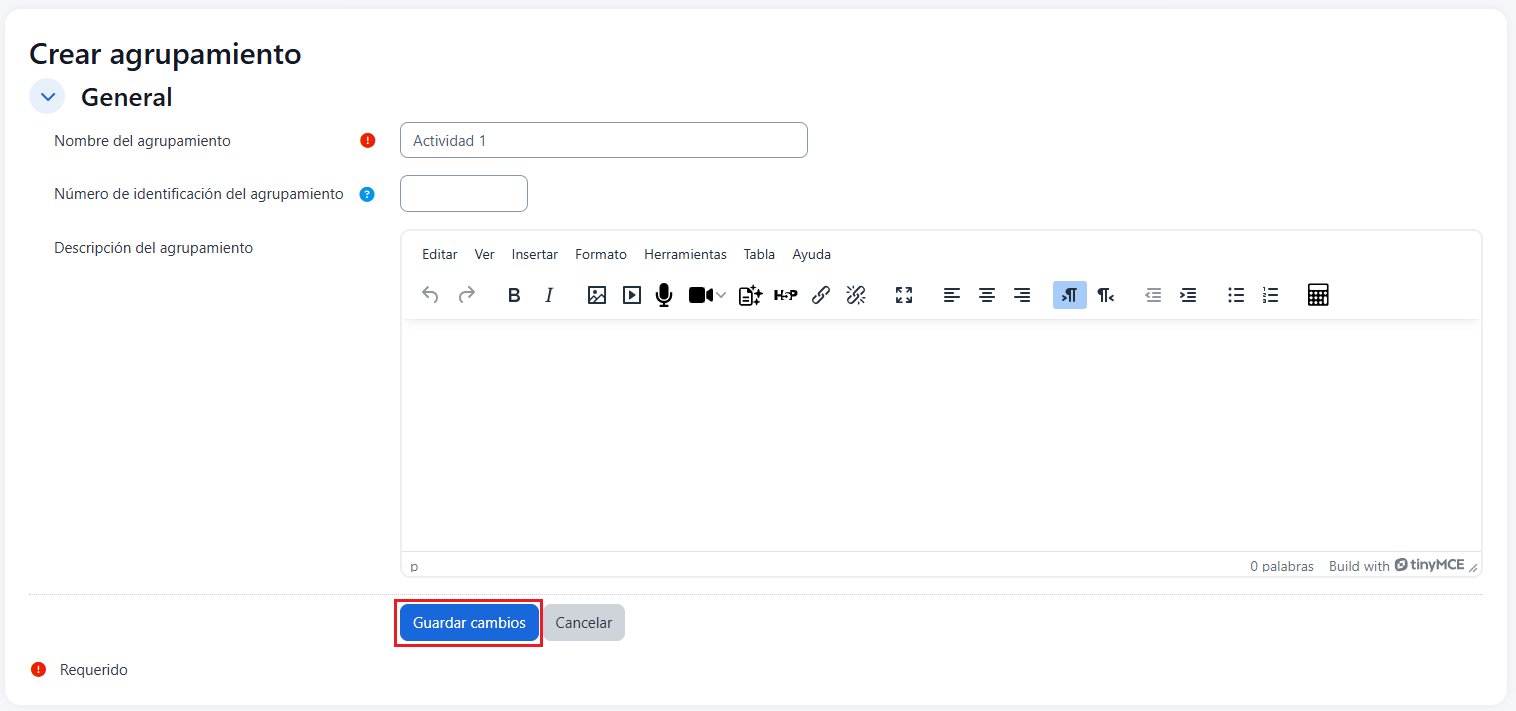Screen dimensions: 1516x711
Task: Click the AI content generator icon
Action: click(x=750, y=295)
